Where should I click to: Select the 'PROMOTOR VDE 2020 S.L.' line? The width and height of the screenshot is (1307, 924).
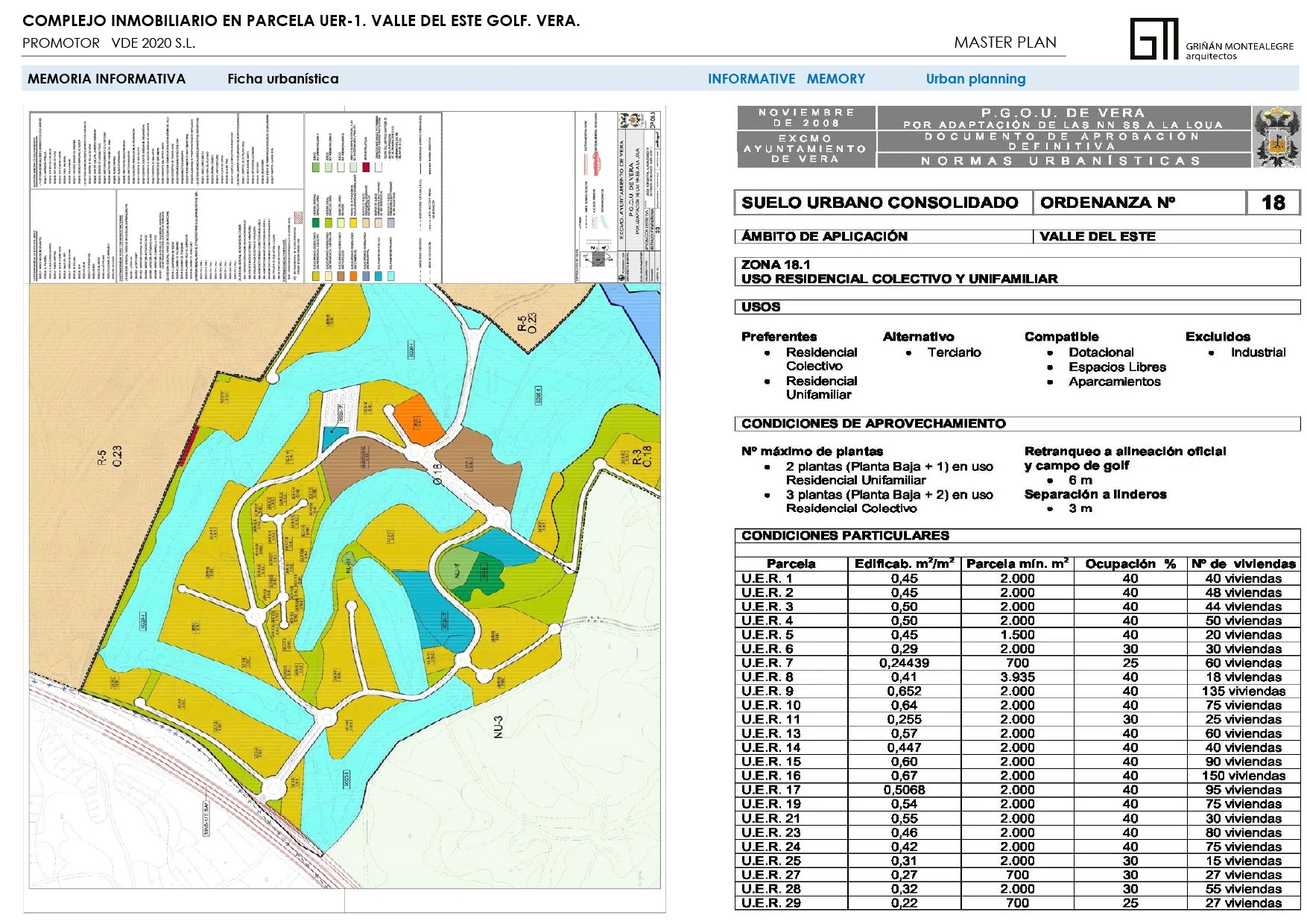pos(109,43)
